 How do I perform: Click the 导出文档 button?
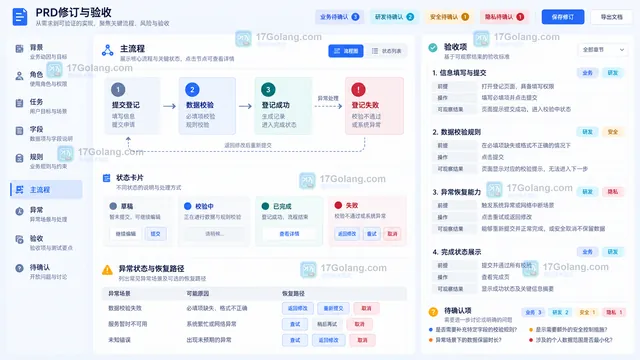coord(611,17)
